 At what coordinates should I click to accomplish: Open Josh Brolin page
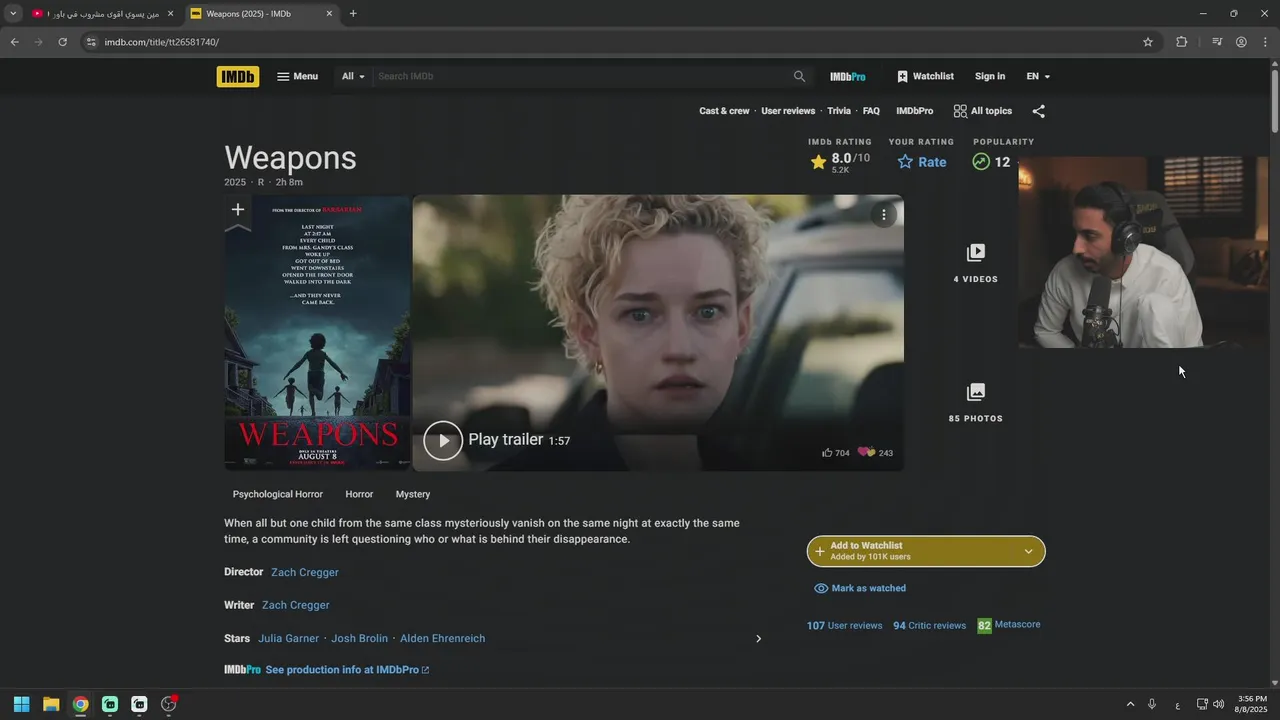360,638
